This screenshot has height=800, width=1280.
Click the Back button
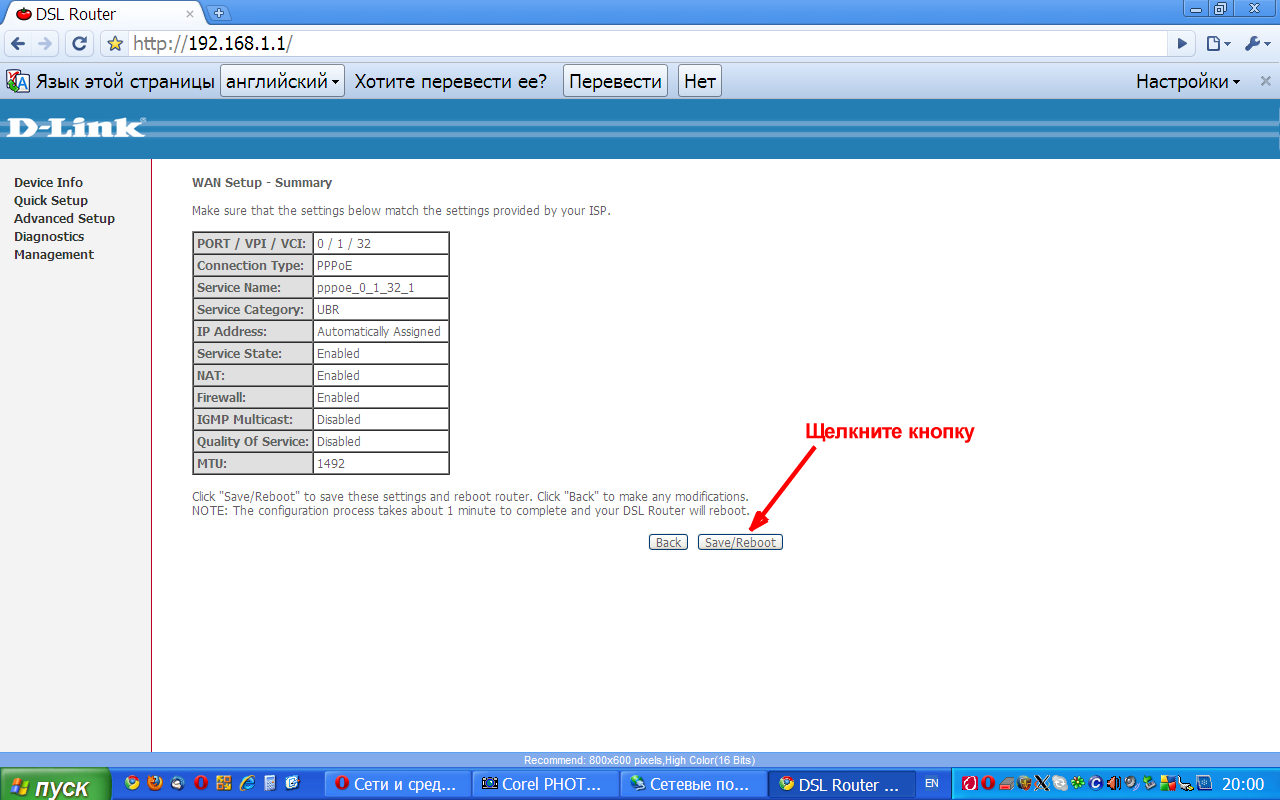(x=668, y=542)
